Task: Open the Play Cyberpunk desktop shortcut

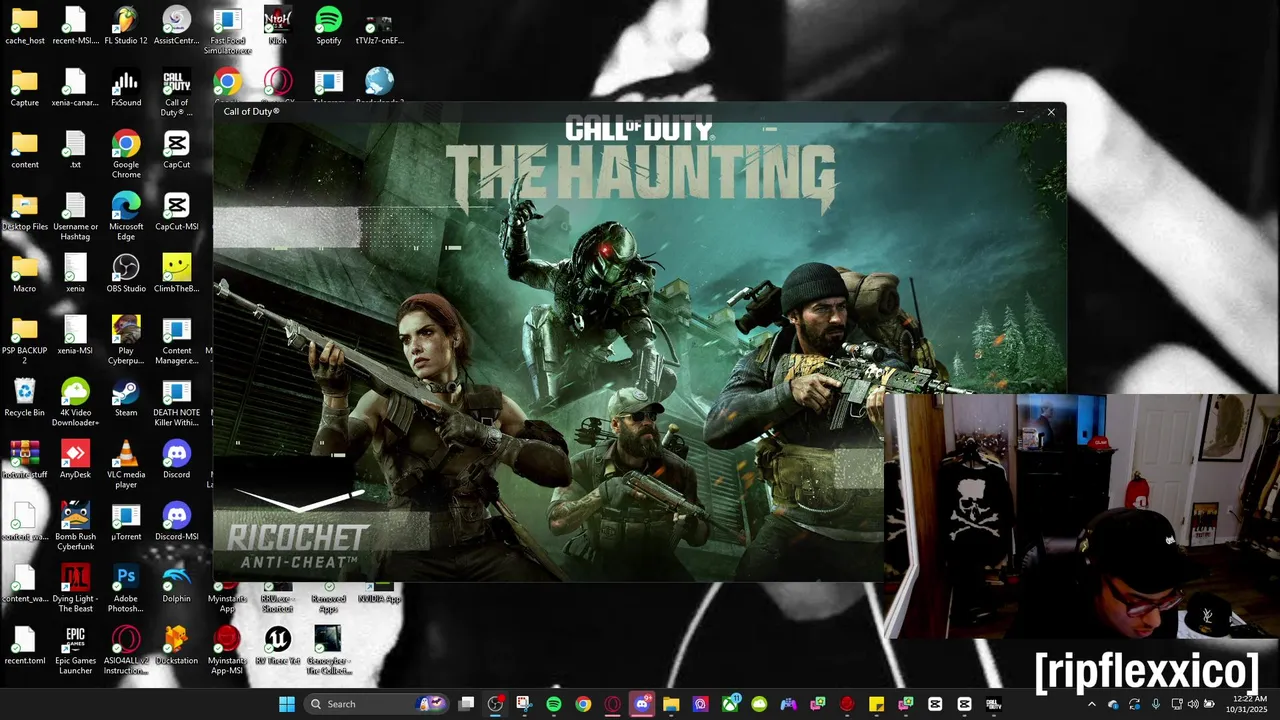Action: click(126, 342)
